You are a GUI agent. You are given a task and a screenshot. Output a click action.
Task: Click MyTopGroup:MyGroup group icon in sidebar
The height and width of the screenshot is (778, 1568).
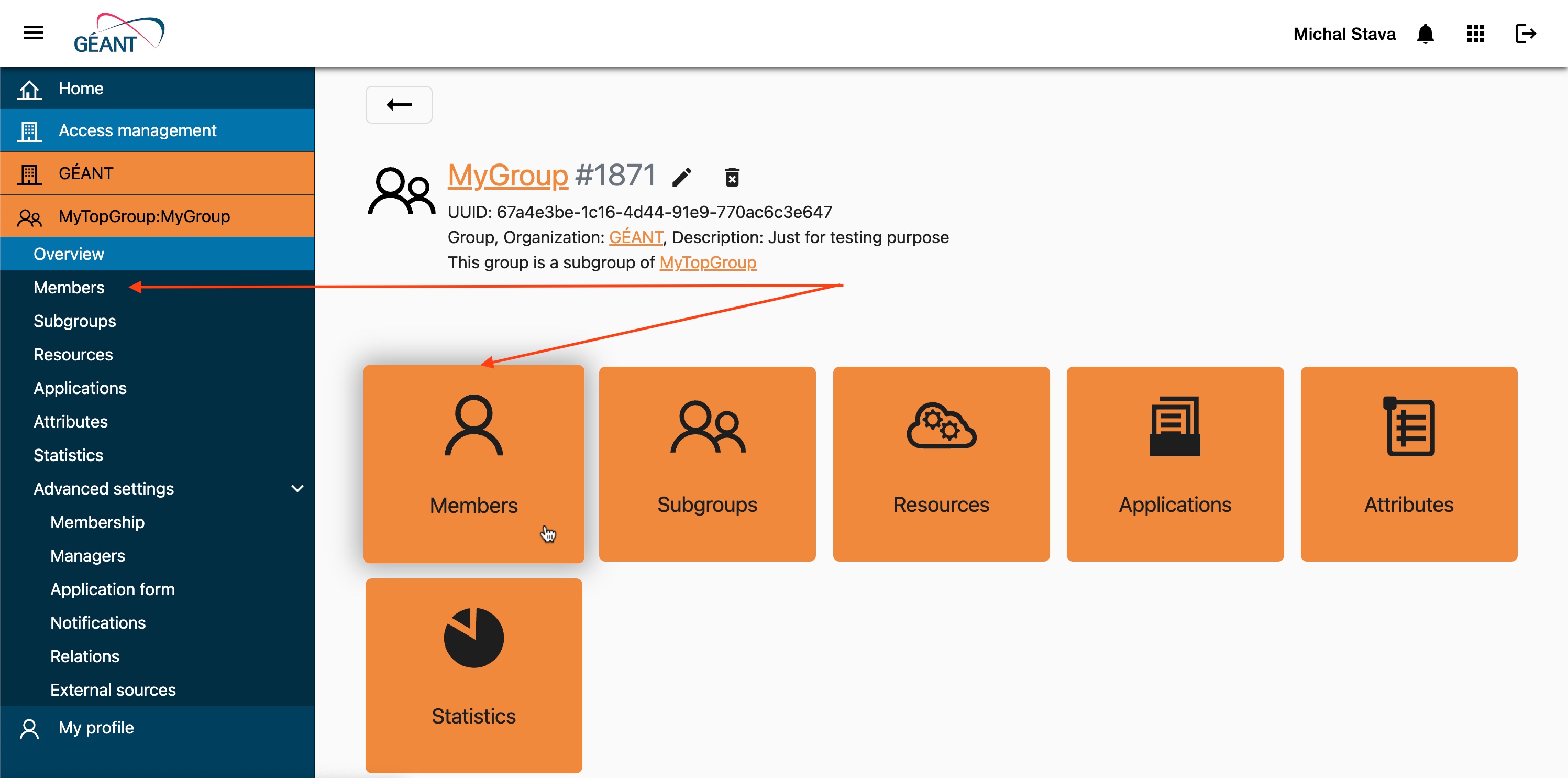tap(29, 217)
